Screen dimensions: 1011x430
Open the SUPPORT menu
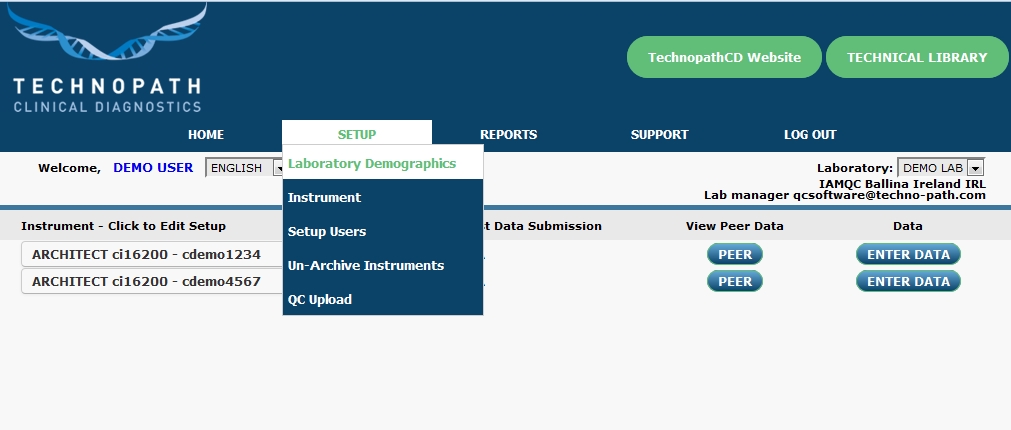(x=659, y=135)
